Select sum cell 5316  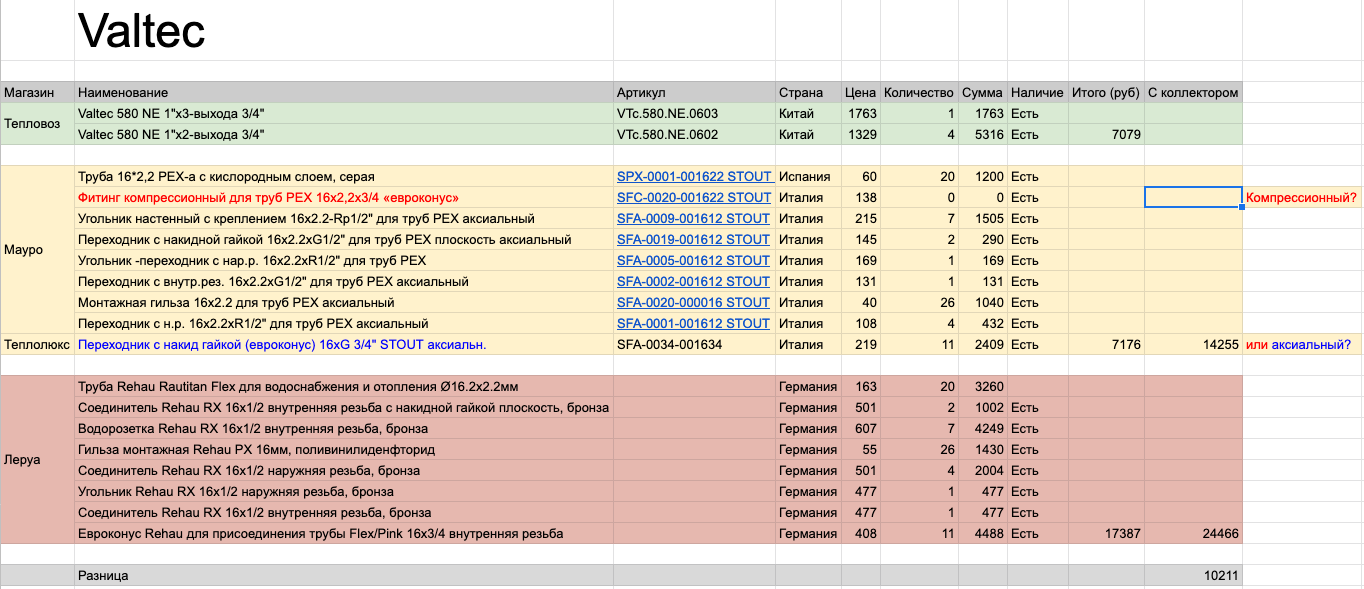pyautogui.click(x=983, y=134)
